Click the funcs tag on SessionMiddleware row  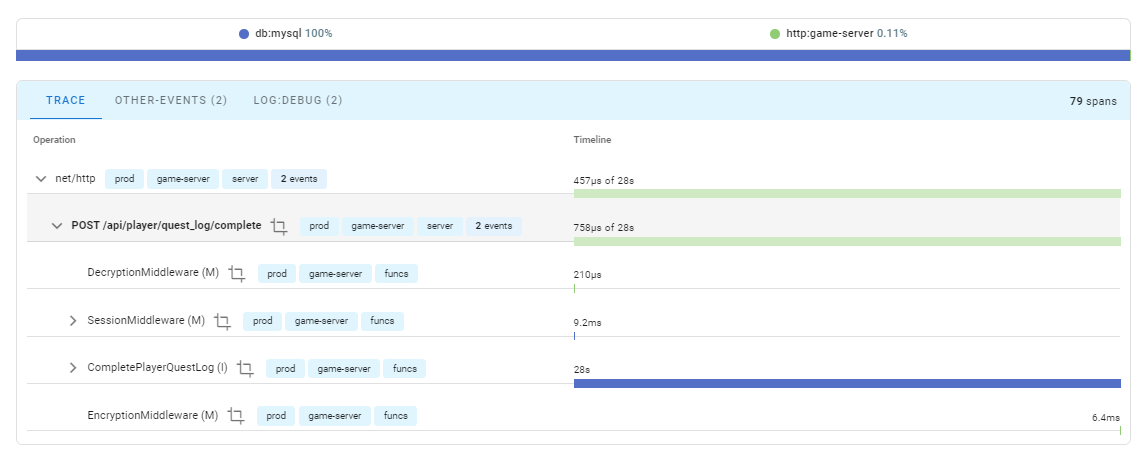click(x=382, y=321)
